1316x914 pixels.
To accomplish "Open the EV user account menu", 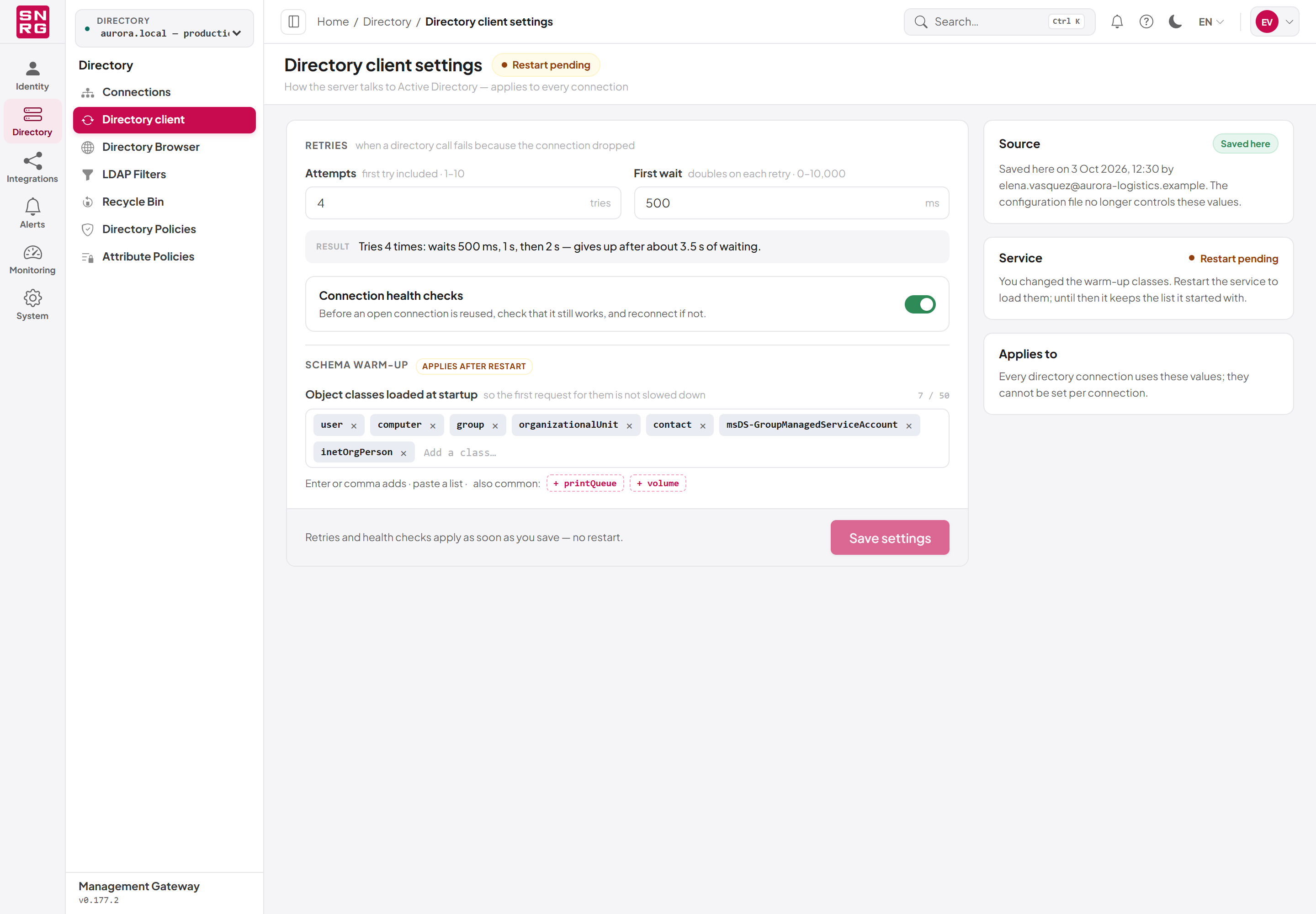I will (x=1274, y=22).
